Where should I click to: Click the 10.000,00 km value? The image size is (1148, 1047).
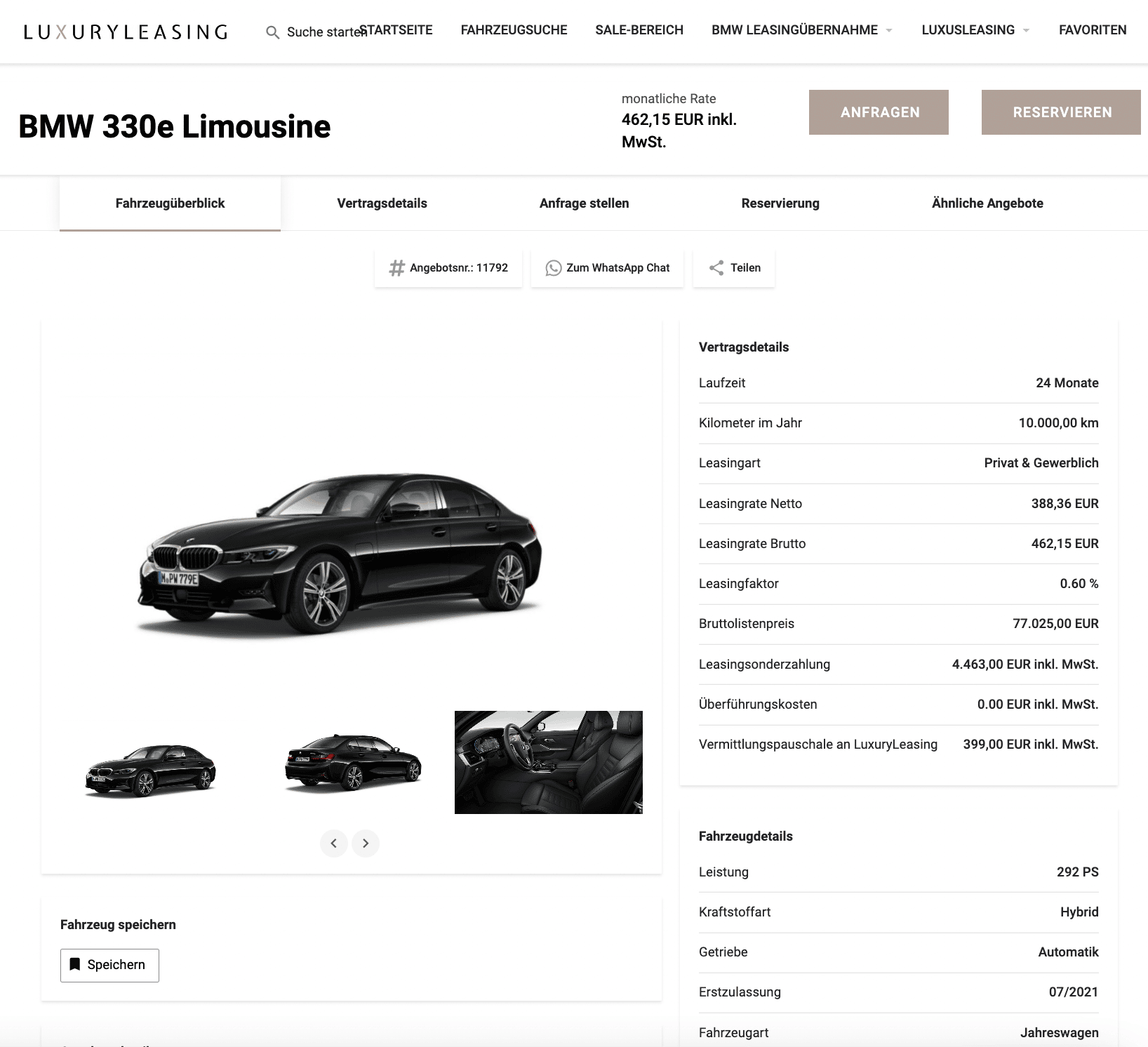click(1059, 423)
